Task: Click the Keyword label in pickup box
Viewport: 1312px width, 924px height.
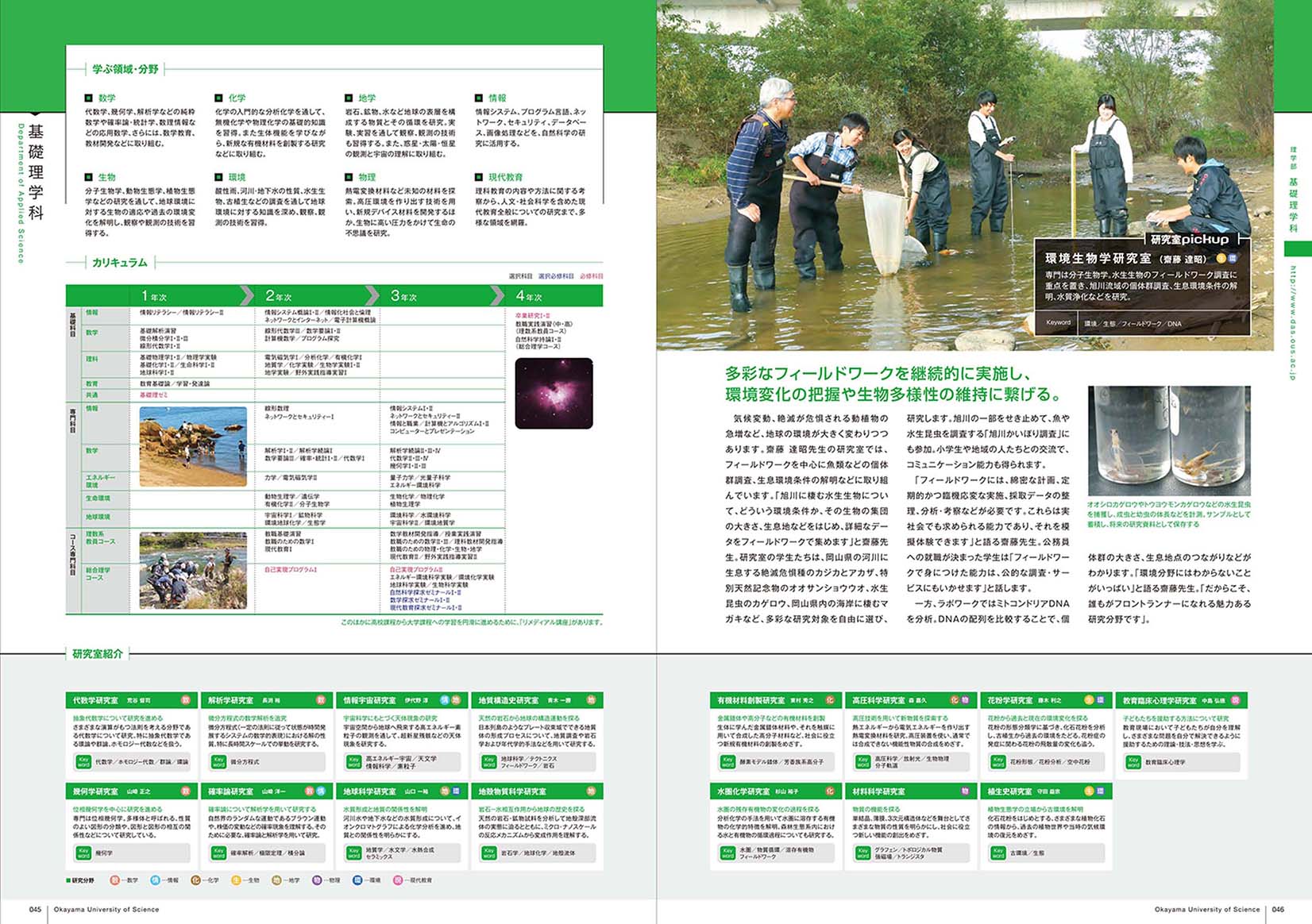Action: coord(1058,323)
